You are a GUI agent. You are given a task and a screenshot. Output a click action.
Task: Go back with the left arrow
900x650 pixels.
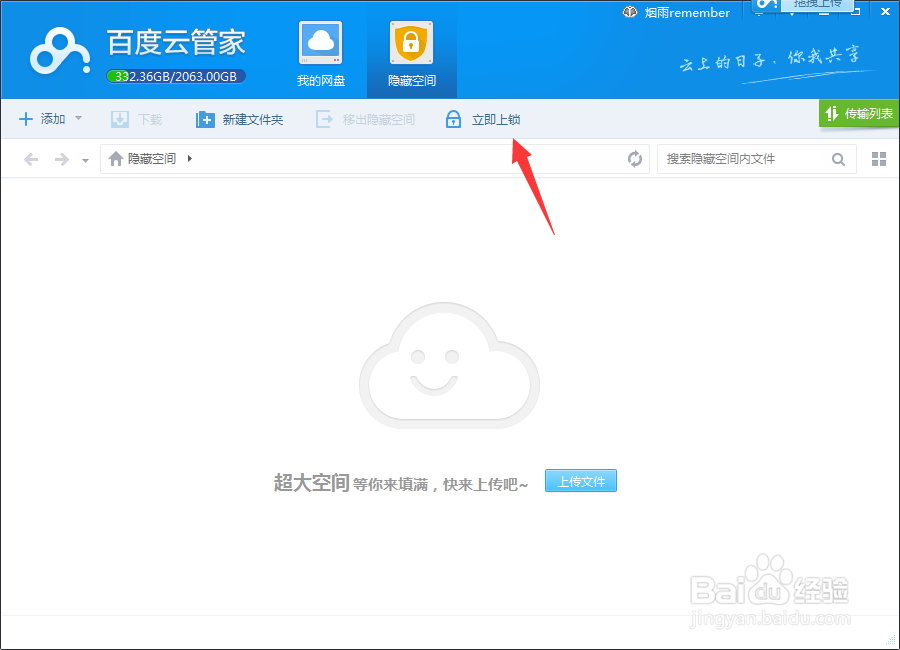[31, 159]
